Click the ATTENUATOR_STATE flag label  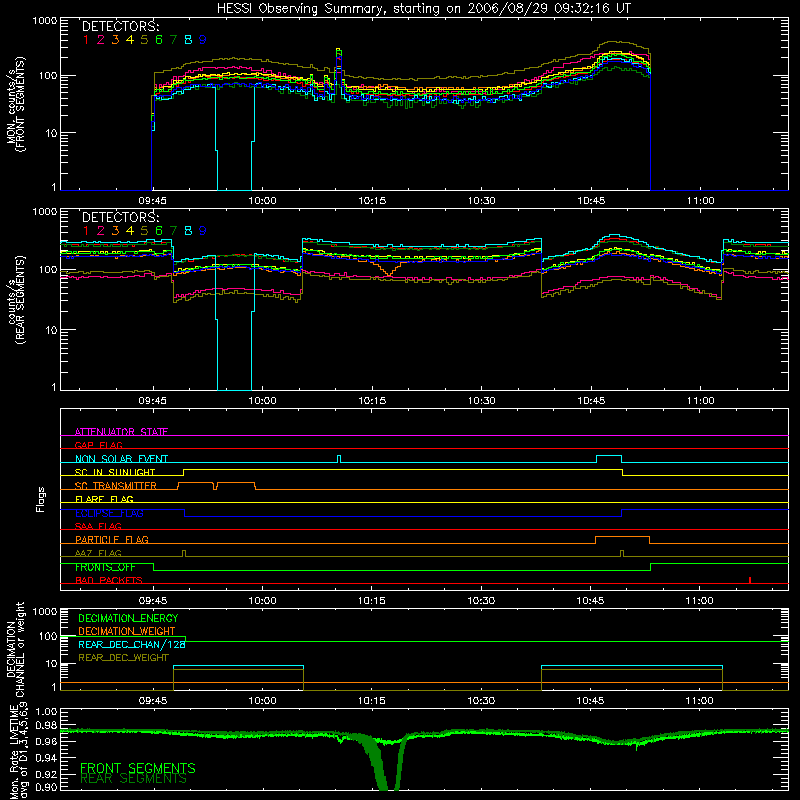(121, 432)
